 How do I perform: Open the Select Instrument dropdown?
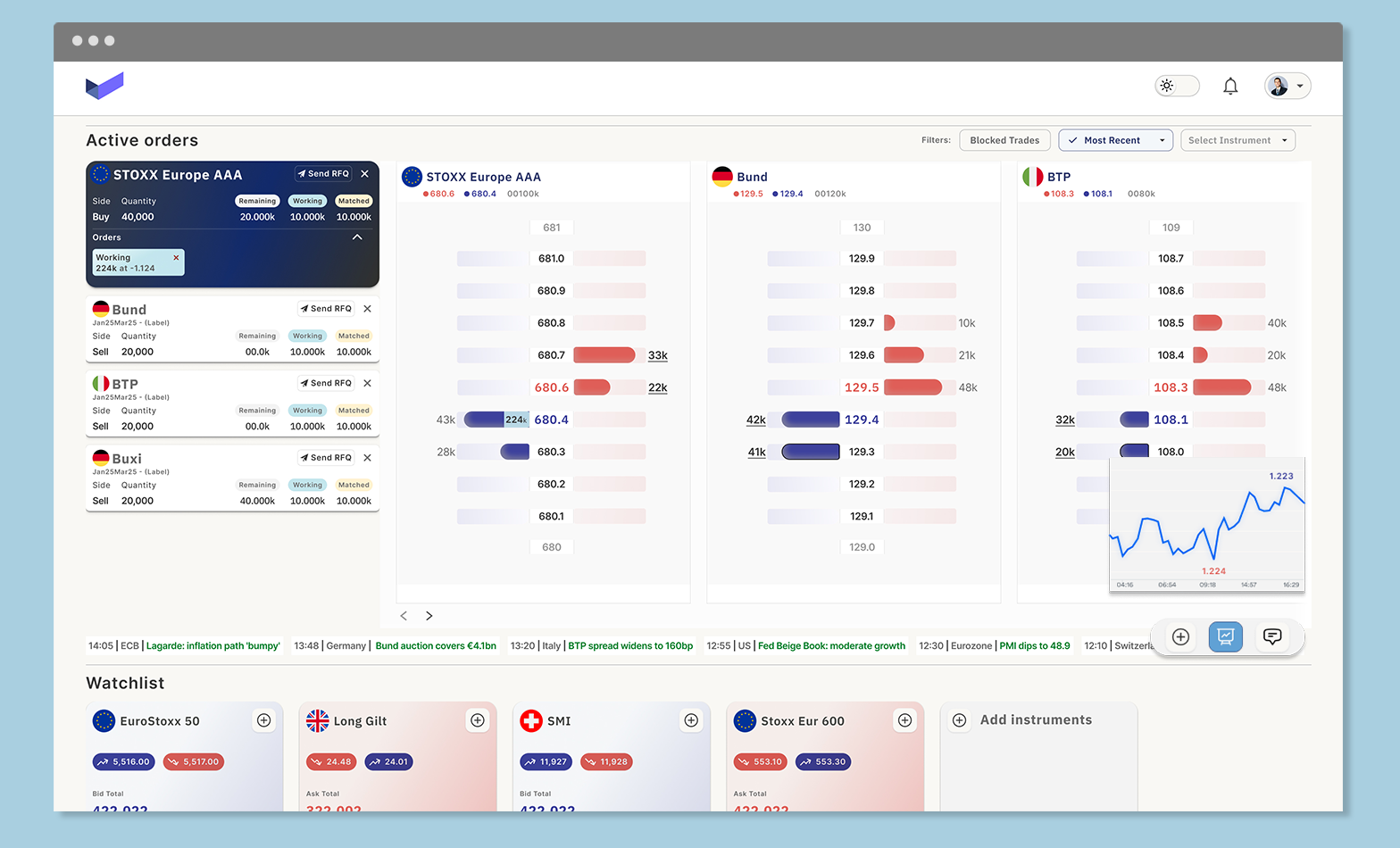tap(1237, 140)
